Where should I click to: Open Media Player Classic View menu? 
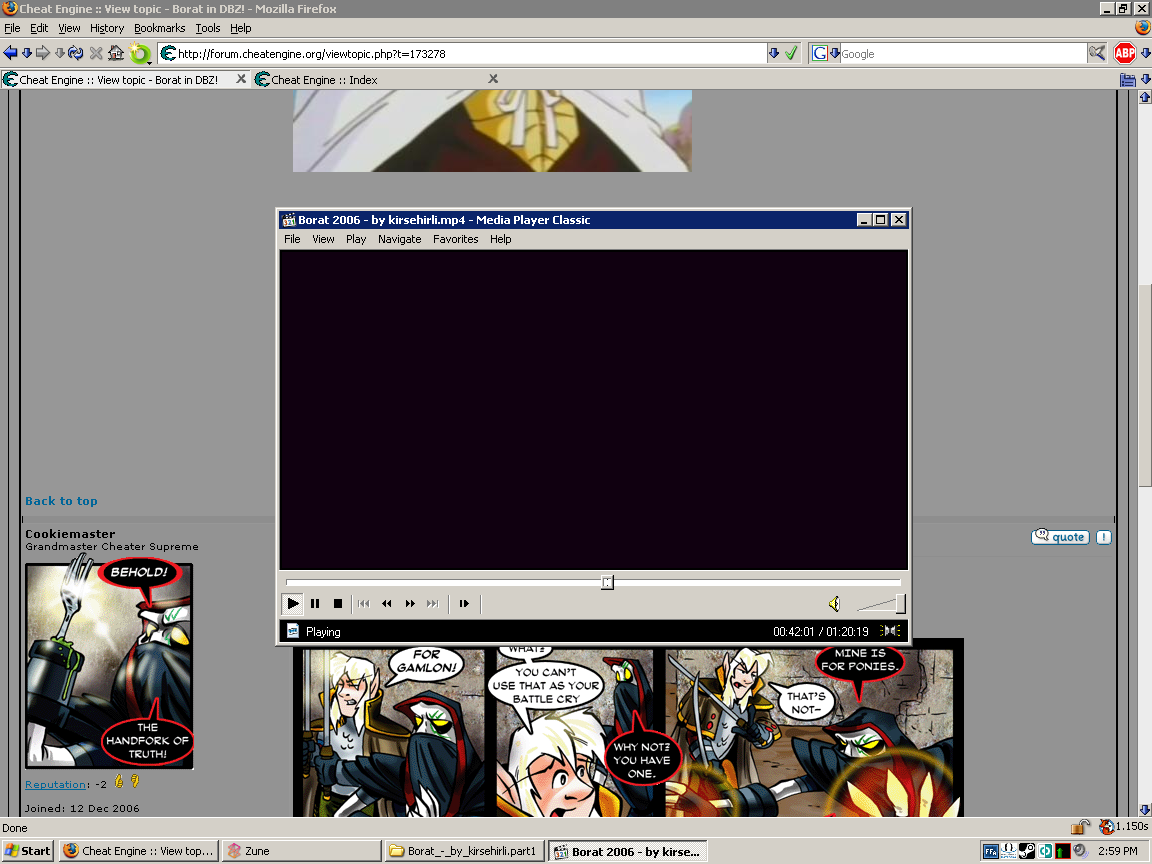pos(323,239)
